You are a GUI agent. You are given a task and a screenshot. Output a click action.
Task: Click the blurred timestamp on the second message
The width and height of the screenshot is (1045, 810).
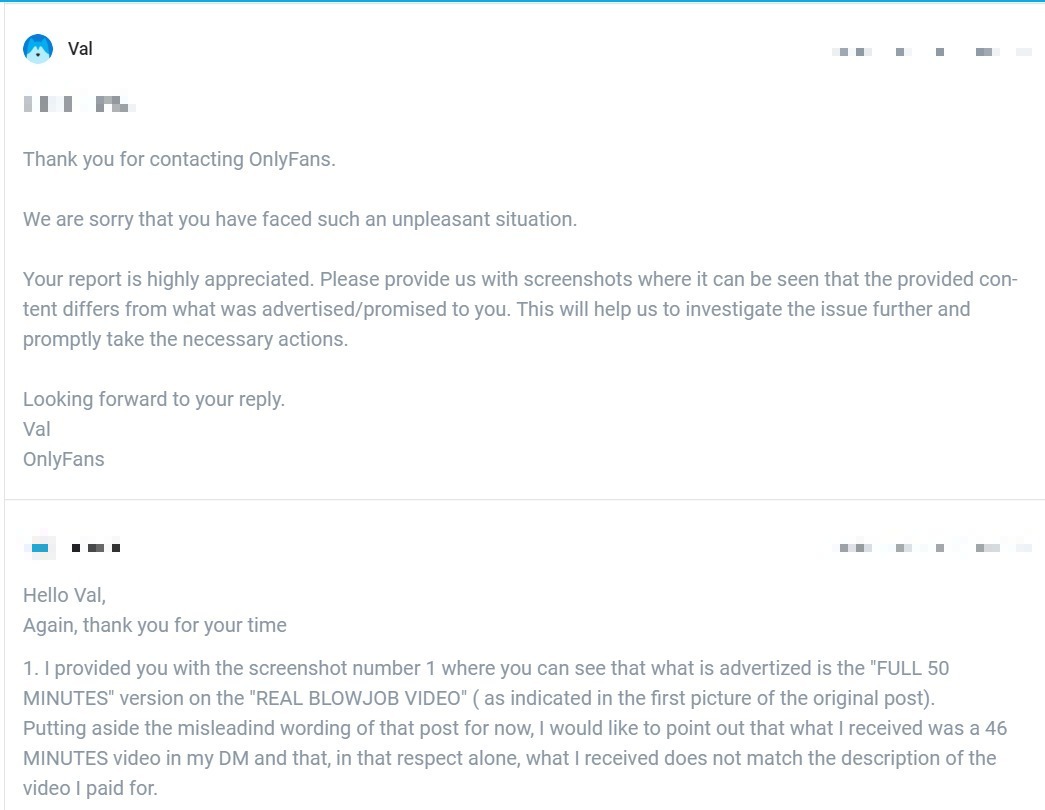(932, 548)
